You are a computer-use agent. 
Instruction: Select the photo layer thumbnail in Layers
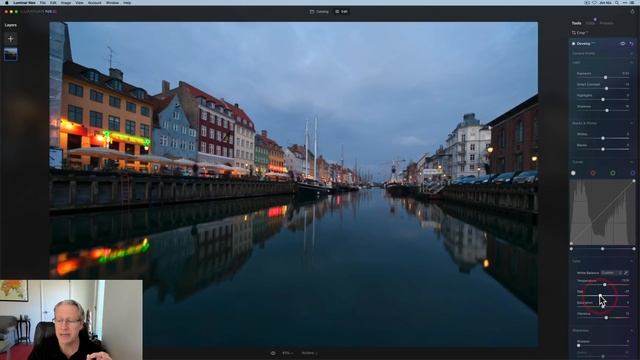pos(11,54)
